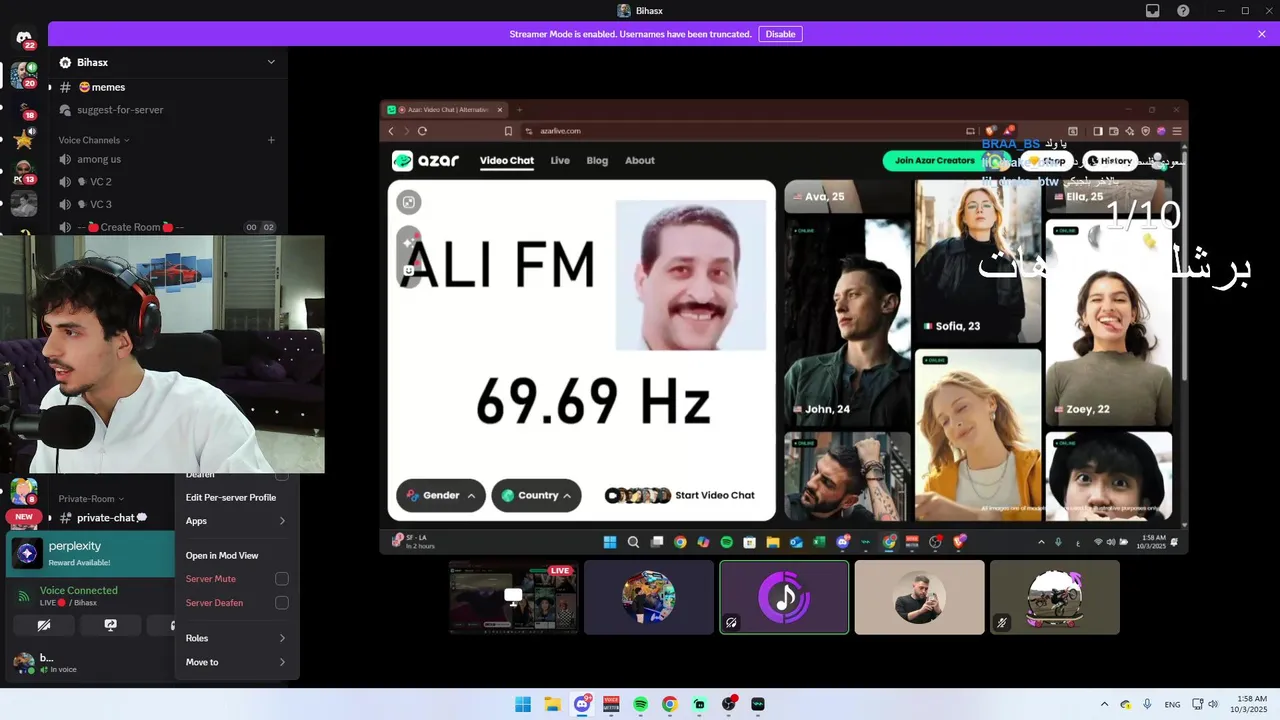The image size is (1280, 720).
Task: Open the Azar About tab
Action: point(640,160)
